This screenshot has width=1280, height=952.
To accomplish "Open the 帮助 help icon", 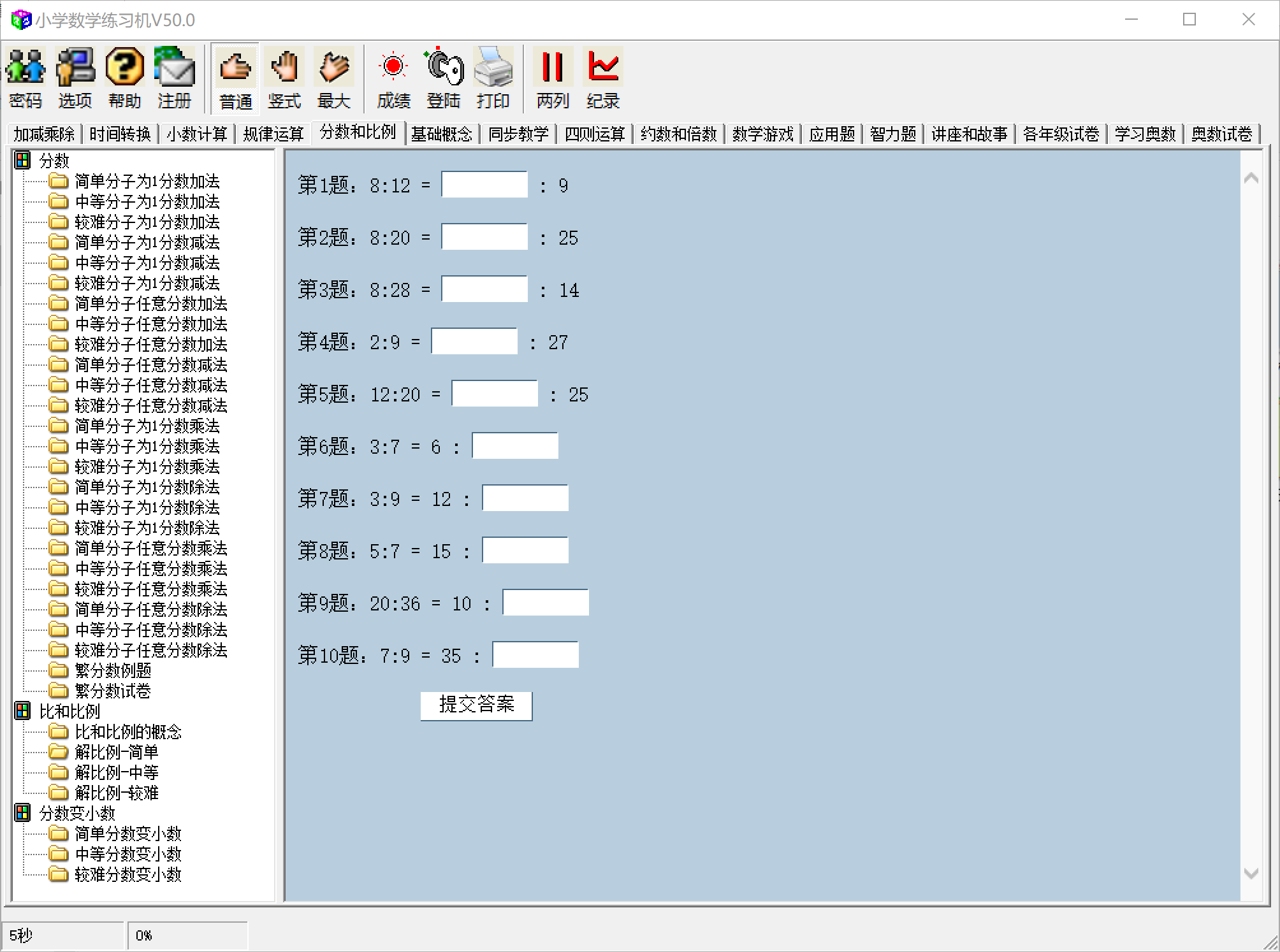I will point(124,78).
